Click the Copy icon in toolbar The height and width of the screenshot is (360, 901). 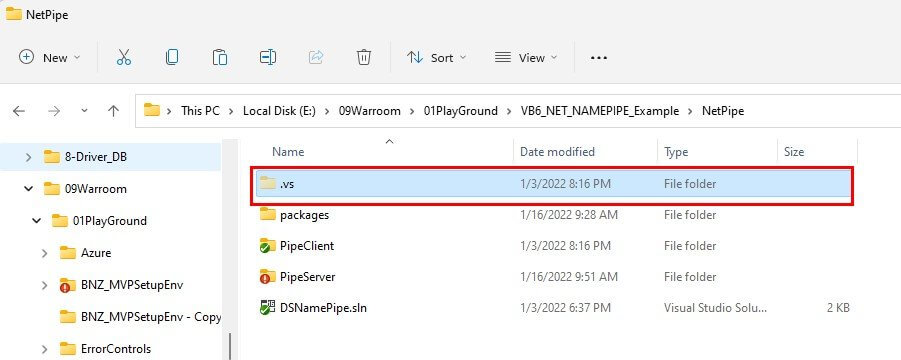point(171,57)
